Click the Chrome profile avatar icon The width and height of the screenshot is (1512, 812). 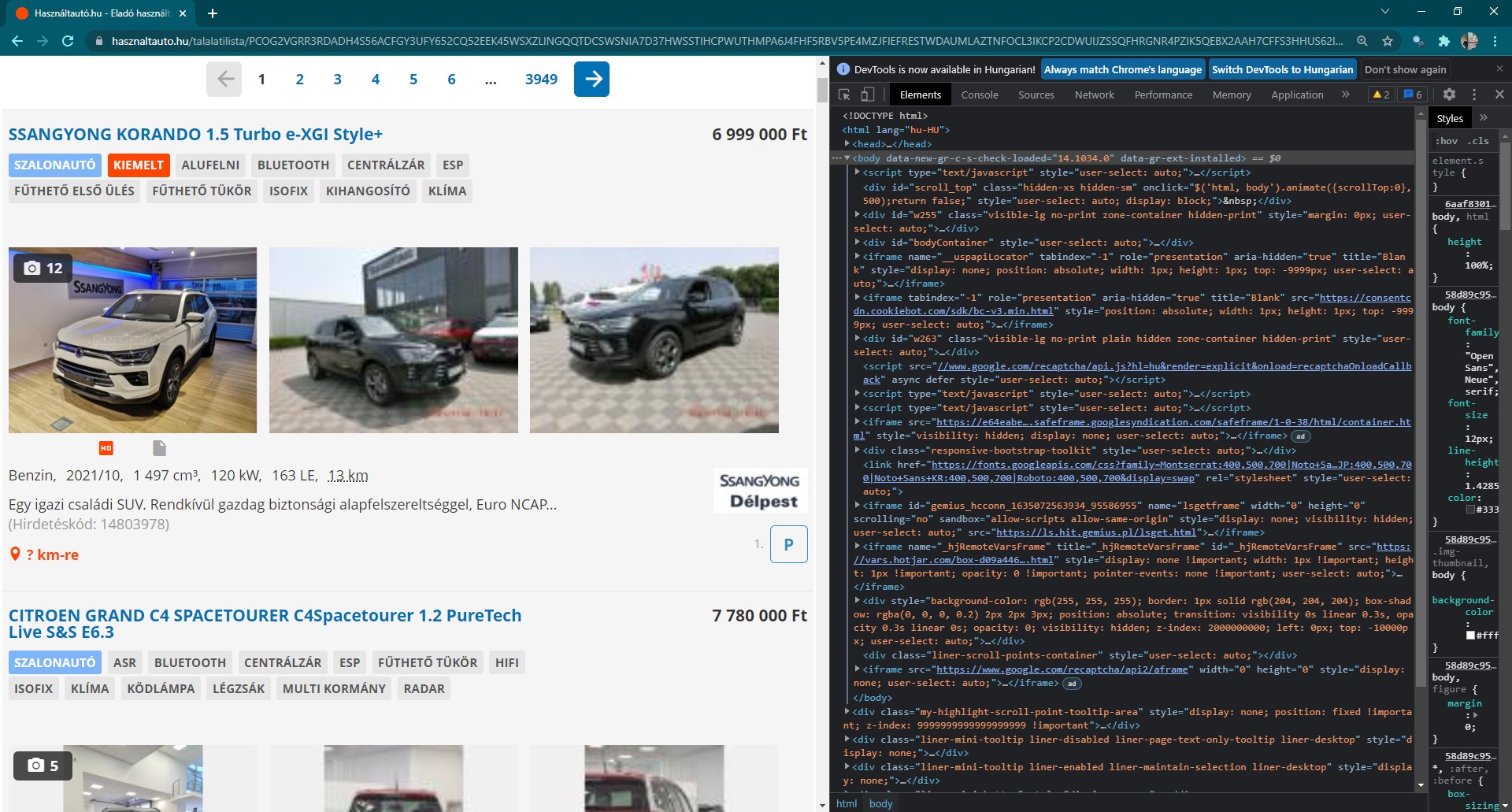point(1469,41)
